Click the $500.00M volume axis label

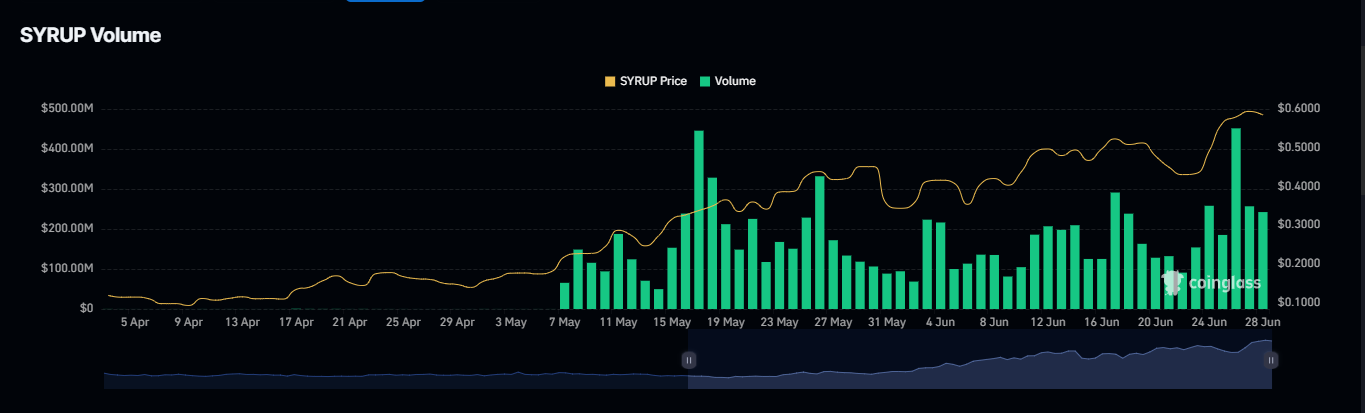(x=67, y=108)
